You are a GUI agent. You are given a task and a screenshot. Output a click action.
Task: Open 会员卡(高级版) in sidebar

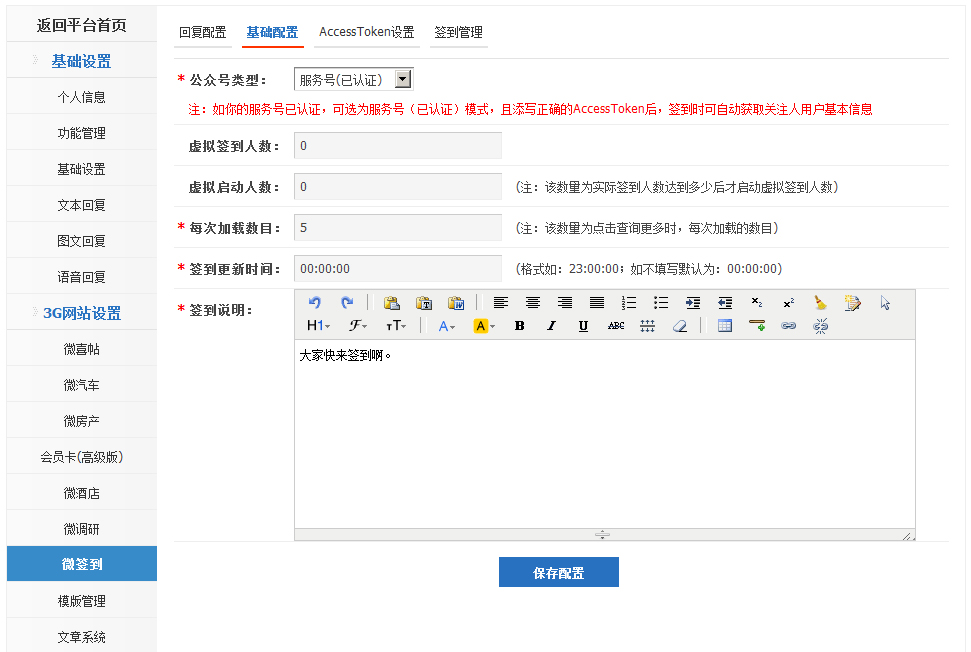pos(81,457)
